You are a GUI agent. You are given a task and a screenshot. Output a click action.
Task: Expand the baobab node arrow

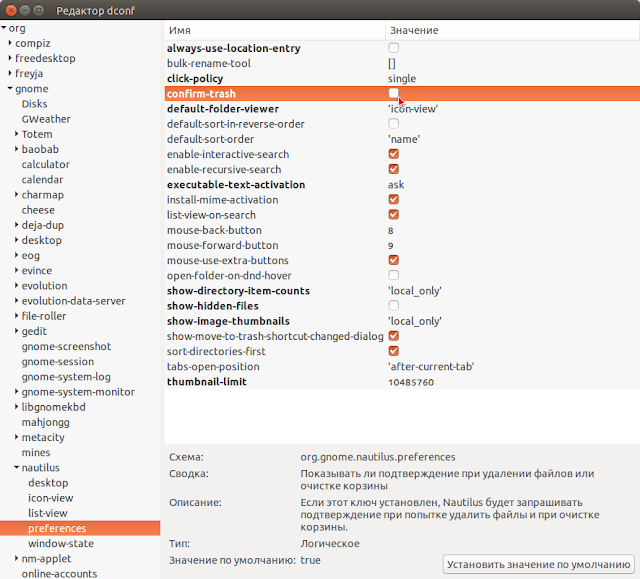16,149
